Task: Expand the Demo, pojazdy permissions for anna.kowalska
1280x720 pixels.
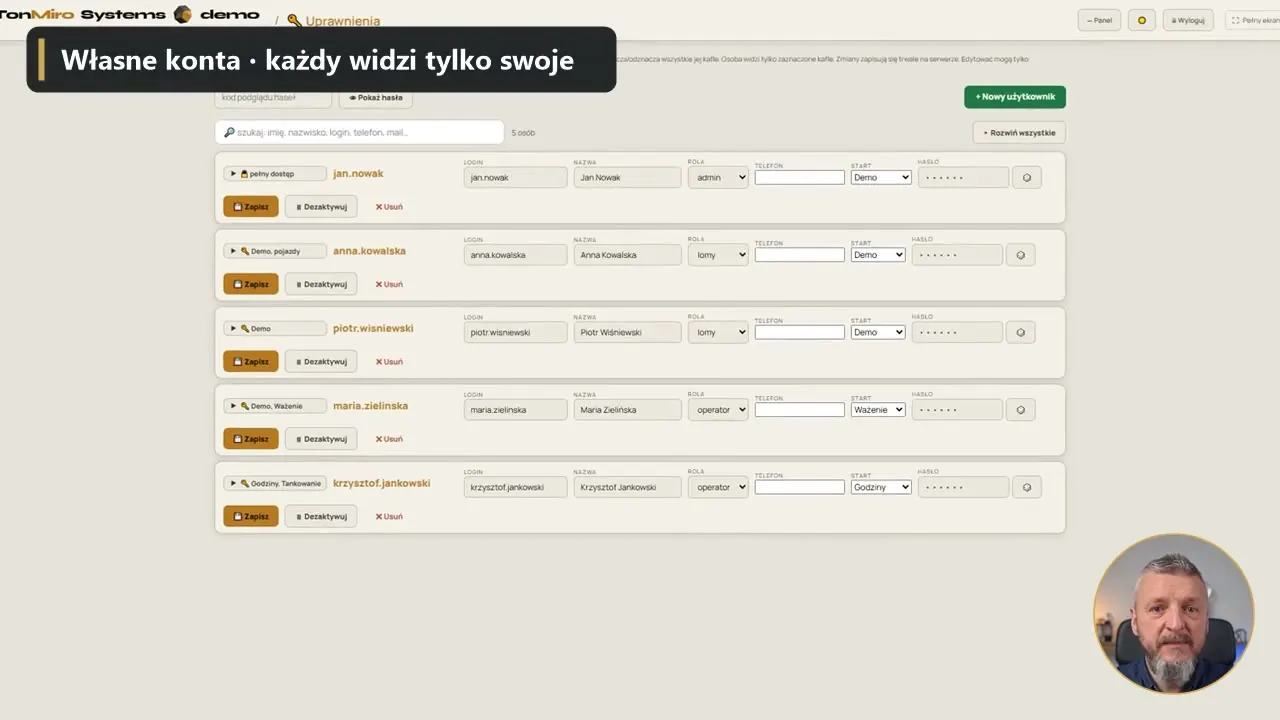Action: tap(275, 251)
